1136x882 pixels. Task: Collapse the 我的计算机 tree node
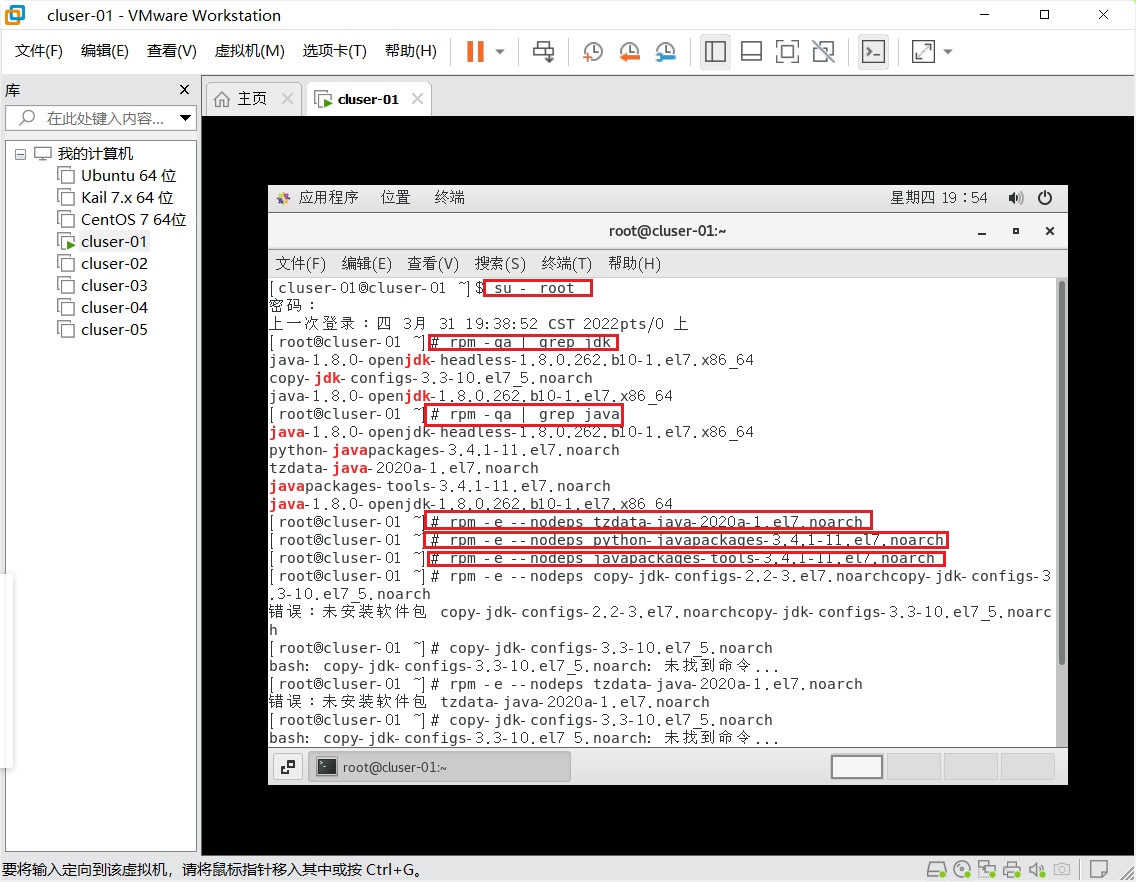[20, 154]
